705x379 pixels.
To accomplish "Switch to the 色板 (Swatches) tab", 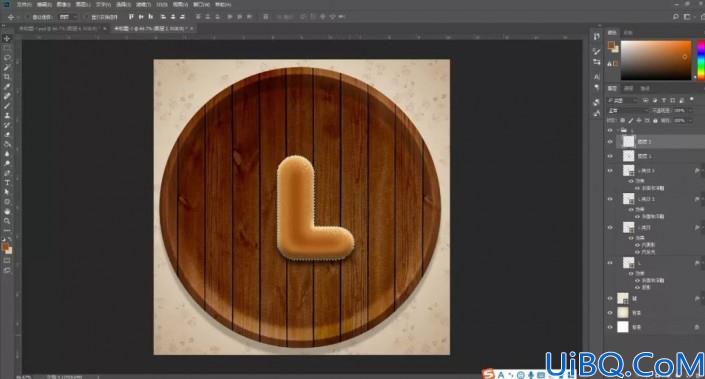I will [628, 32].
